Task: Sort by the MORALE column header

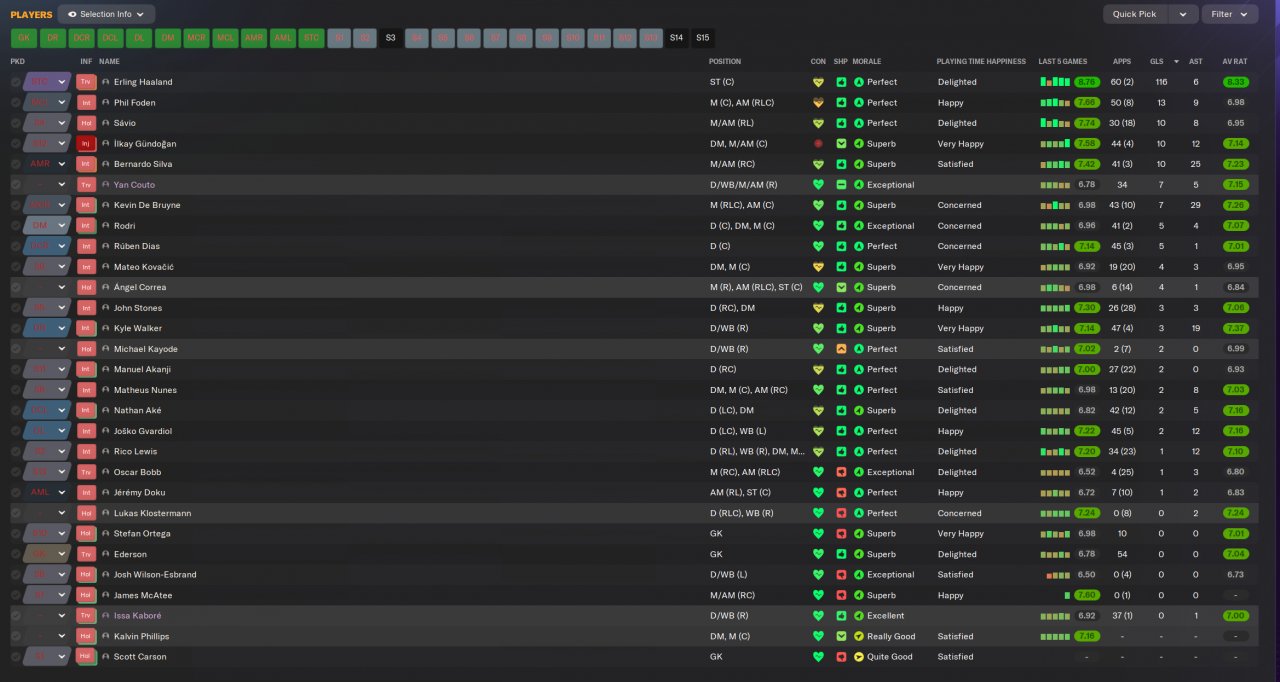Action: click(x=867, y=61)
